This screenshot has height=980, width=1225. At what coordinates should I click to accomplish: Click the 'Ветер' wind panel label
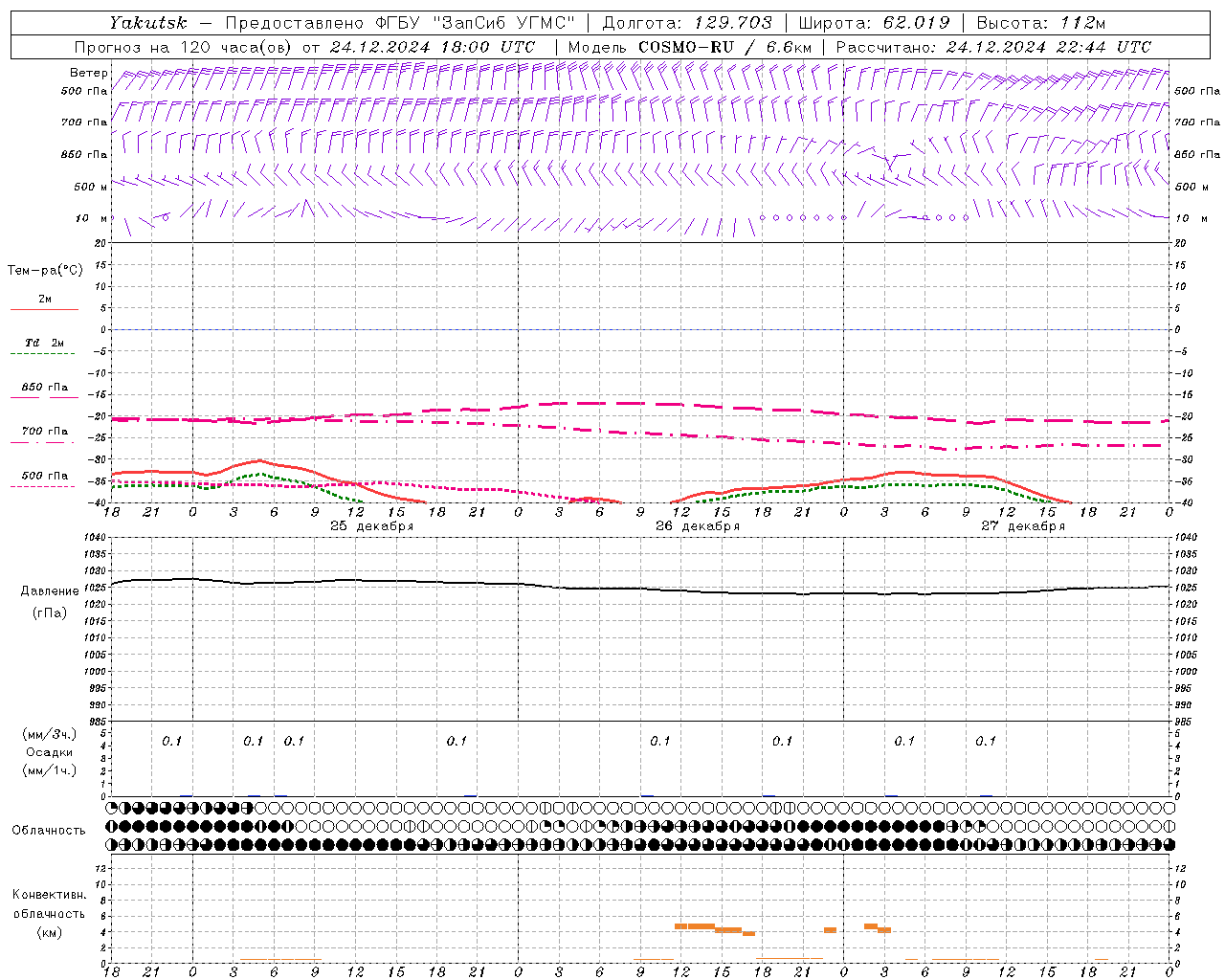[x=88, y=73]
